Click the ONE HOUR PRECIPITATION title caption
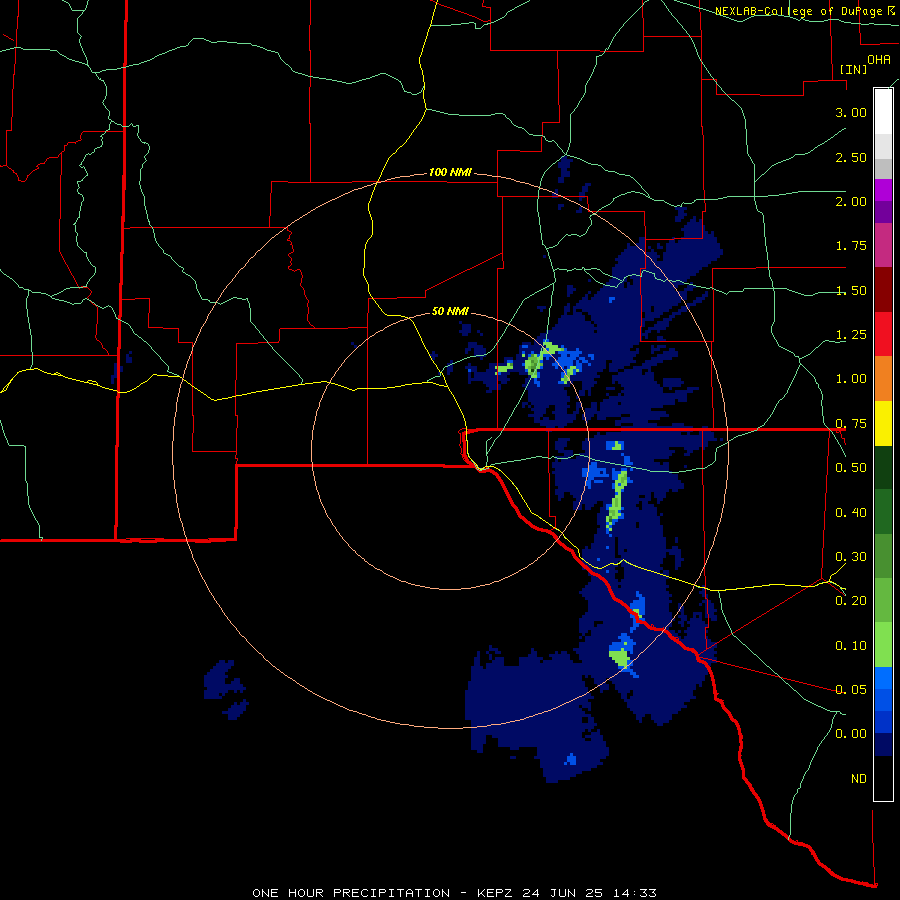The width and height of the screenshot is (900, 900). (454, 893)
